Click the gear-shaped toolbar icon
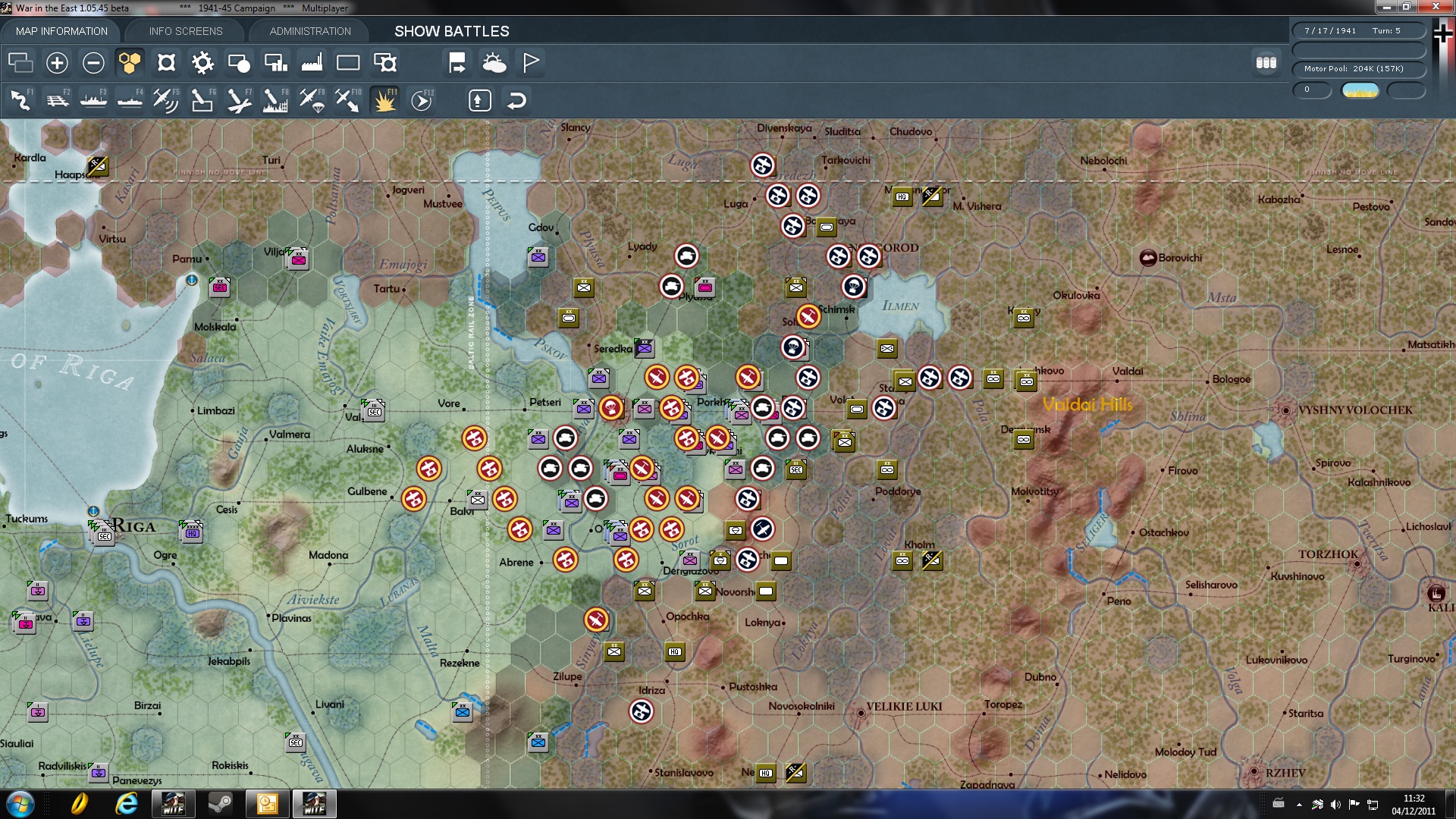Viewport: 1456px width, 819px height. click(x=202, y=62)
